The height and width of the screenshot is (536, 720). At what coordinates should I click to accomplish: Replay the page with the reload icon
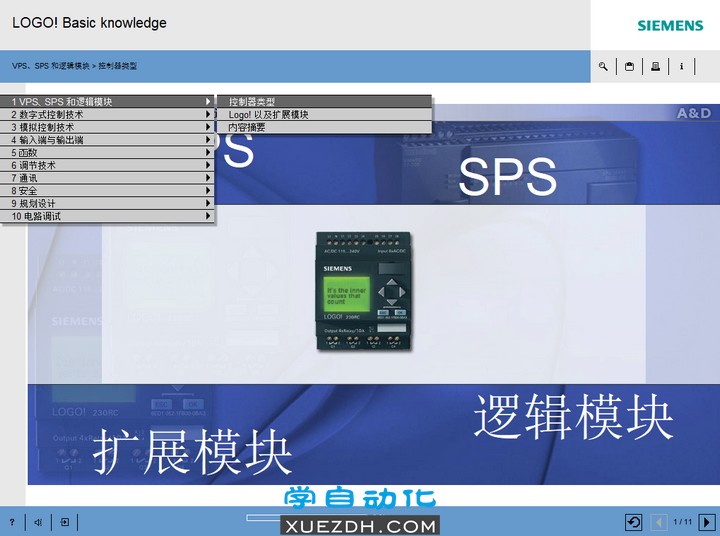(634, 522)
